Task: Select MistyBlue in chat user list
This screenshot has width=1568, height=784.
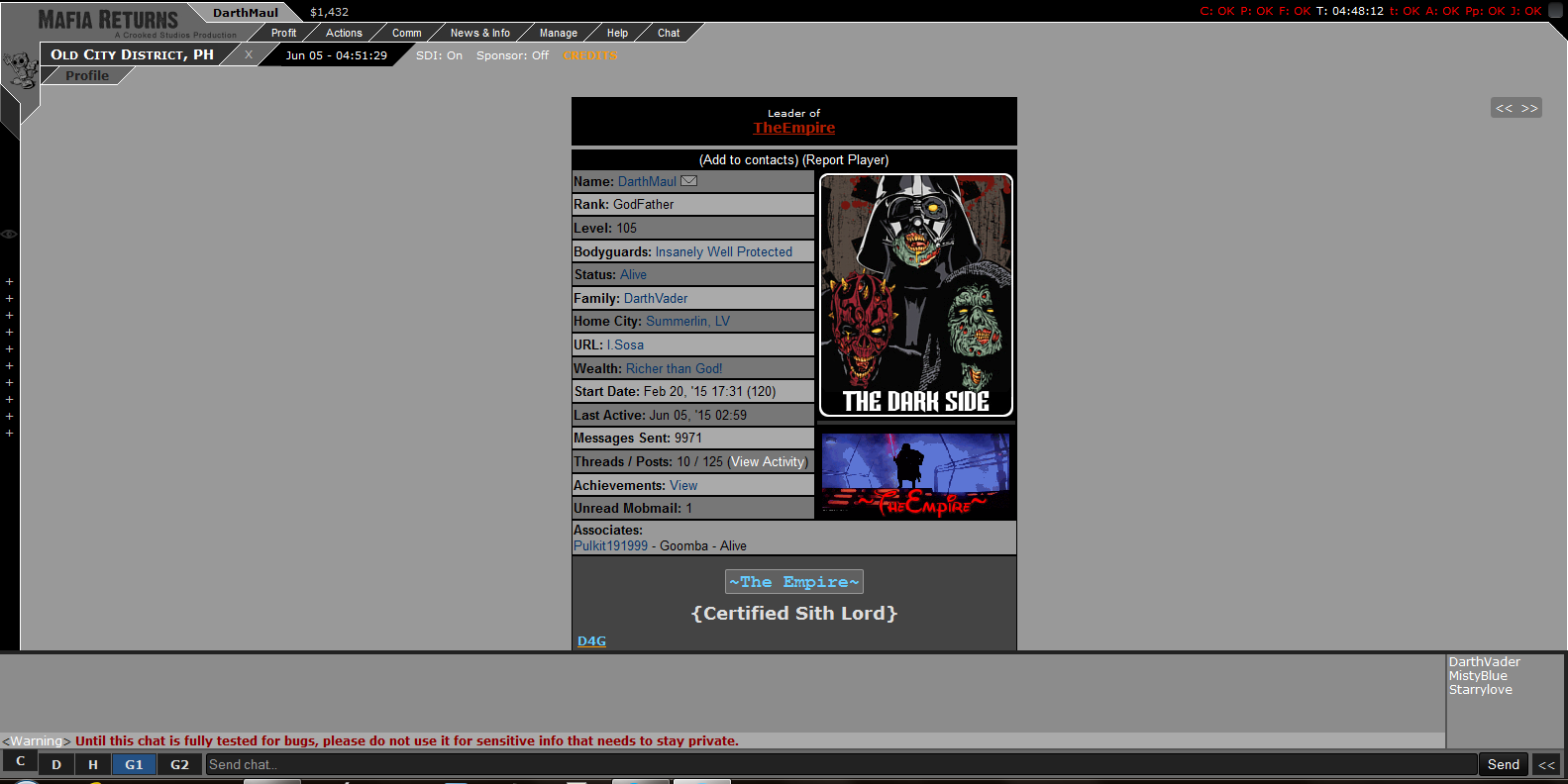Action: coord(1478,676)
